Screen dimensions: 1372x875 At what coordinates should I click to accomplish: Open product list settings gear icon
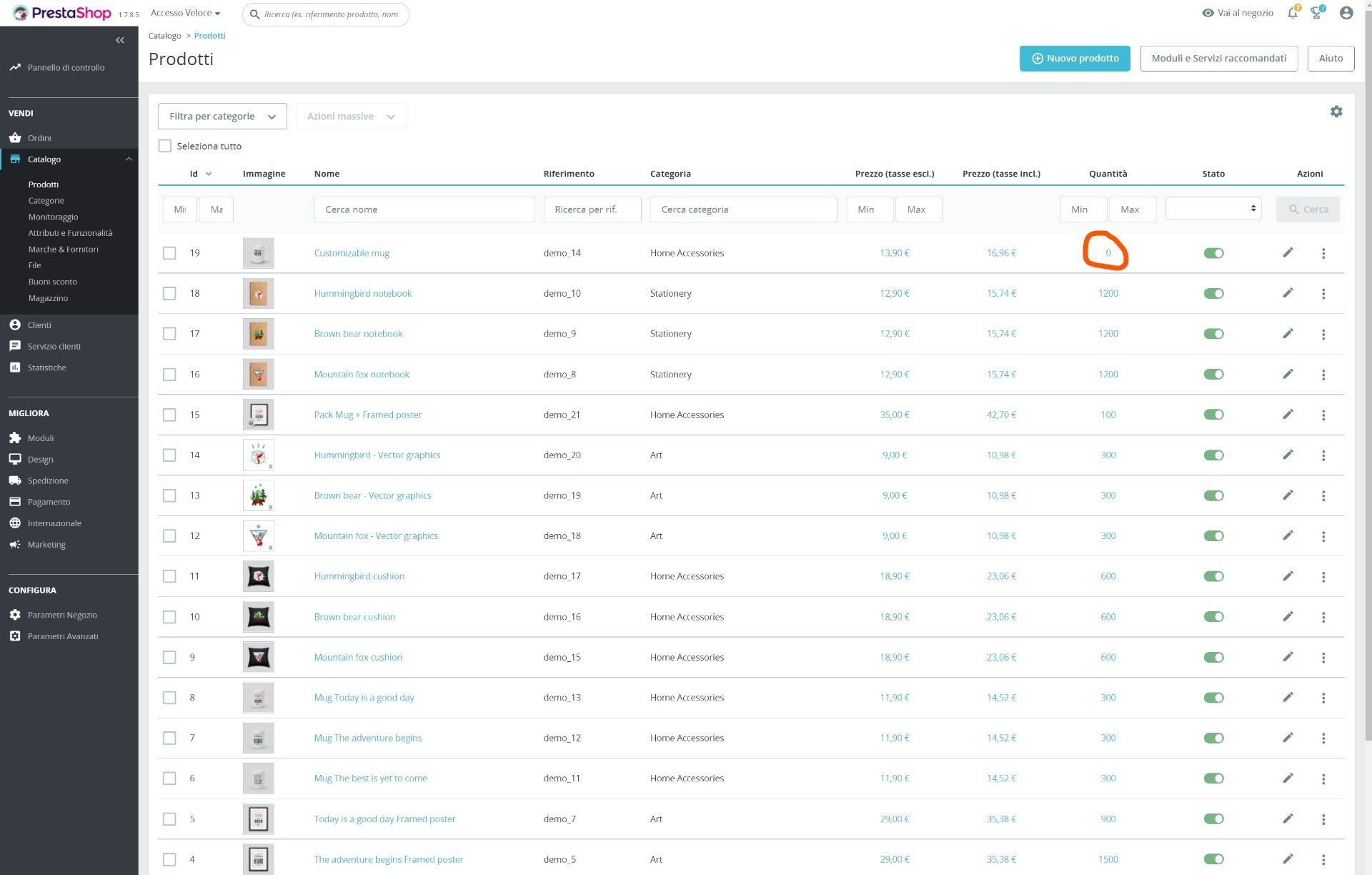pos(1336,112)
